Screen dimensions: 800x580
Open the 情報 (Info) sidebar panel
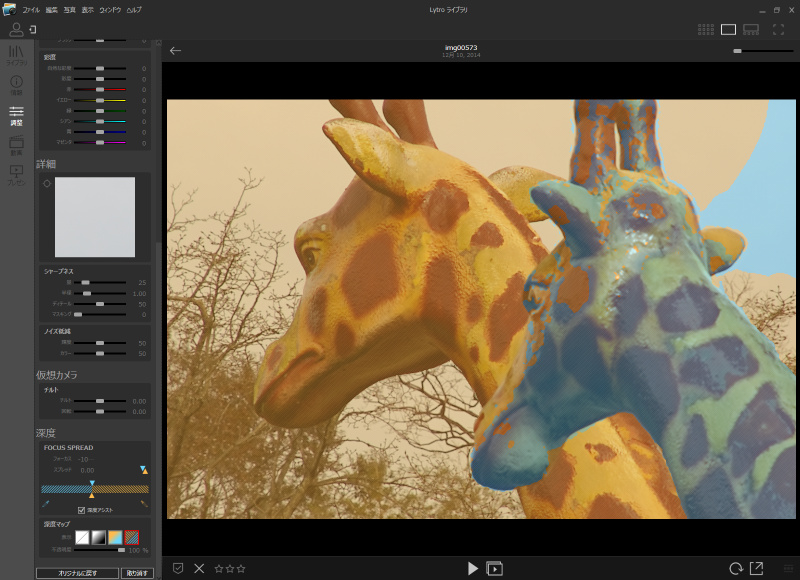[x=16, y=85]
